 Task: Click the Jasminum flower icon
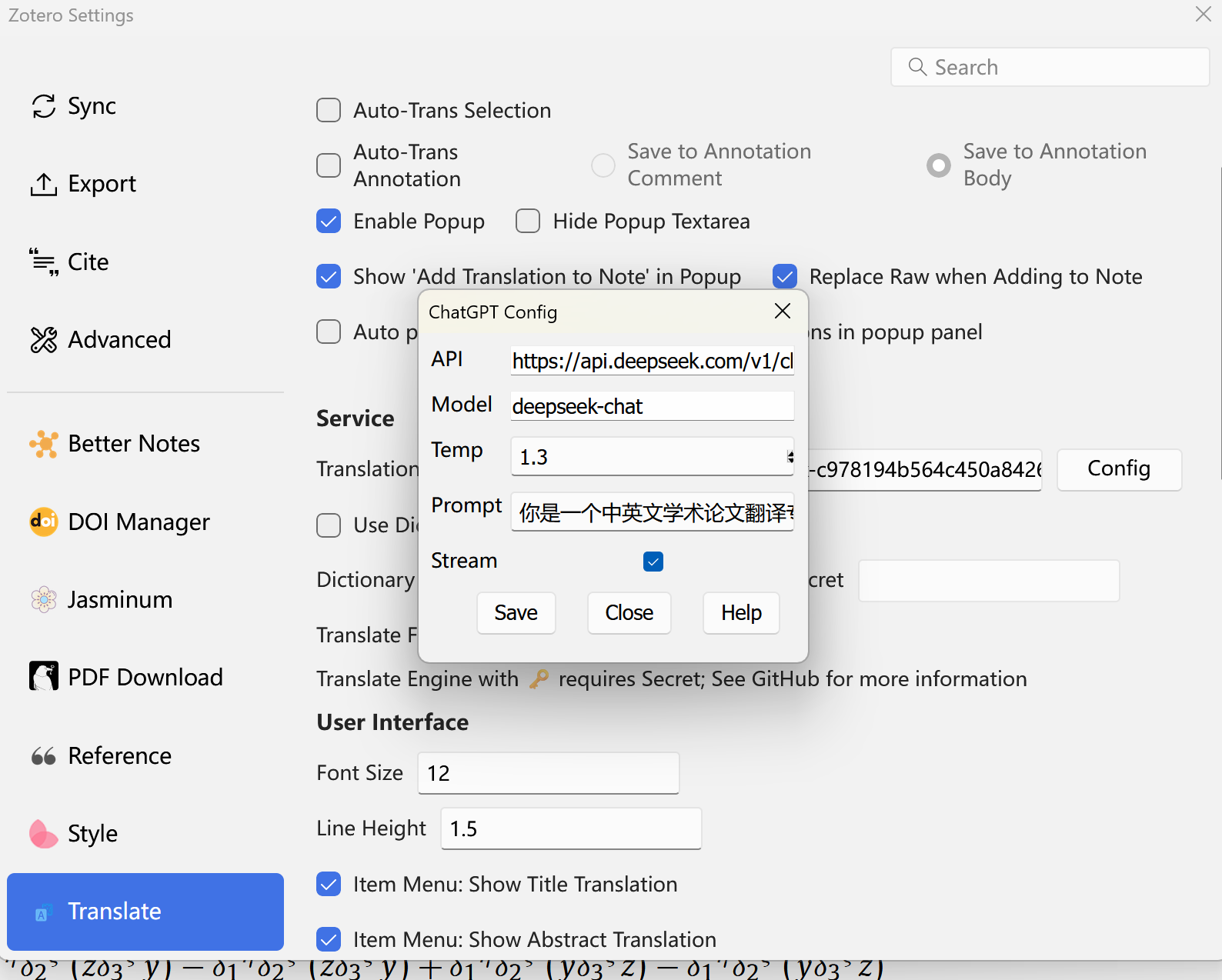point(44,600)
